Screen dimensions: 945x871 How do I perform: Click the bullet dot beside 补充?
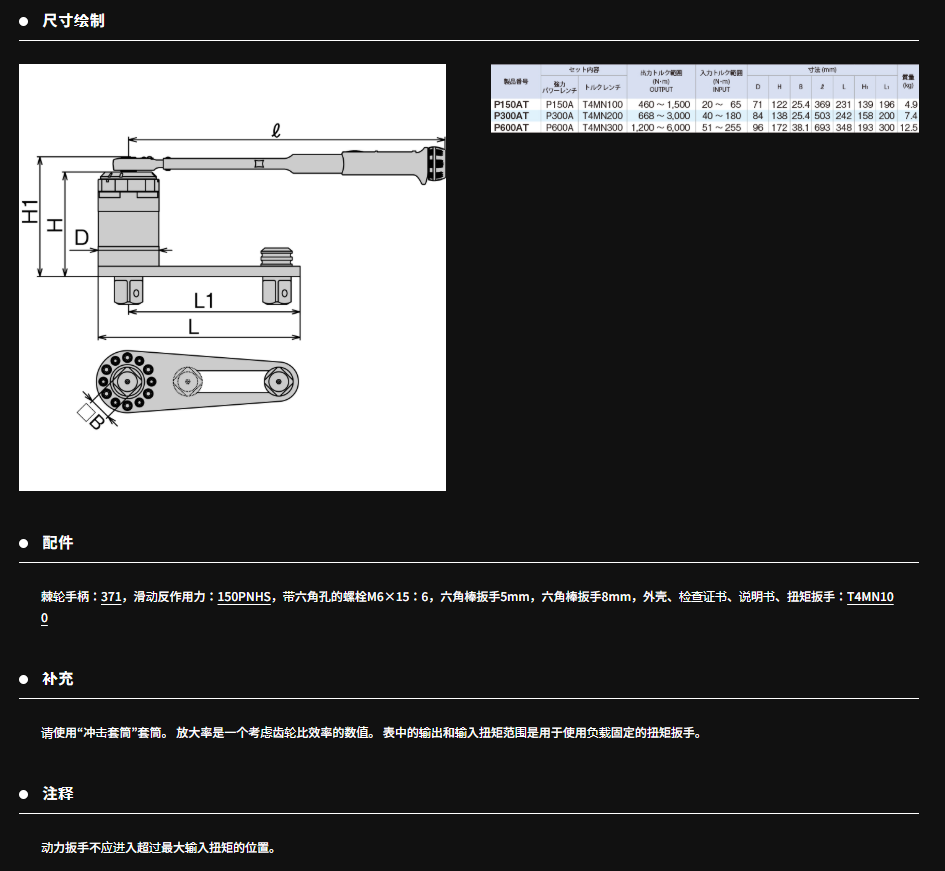pos(24,679)
